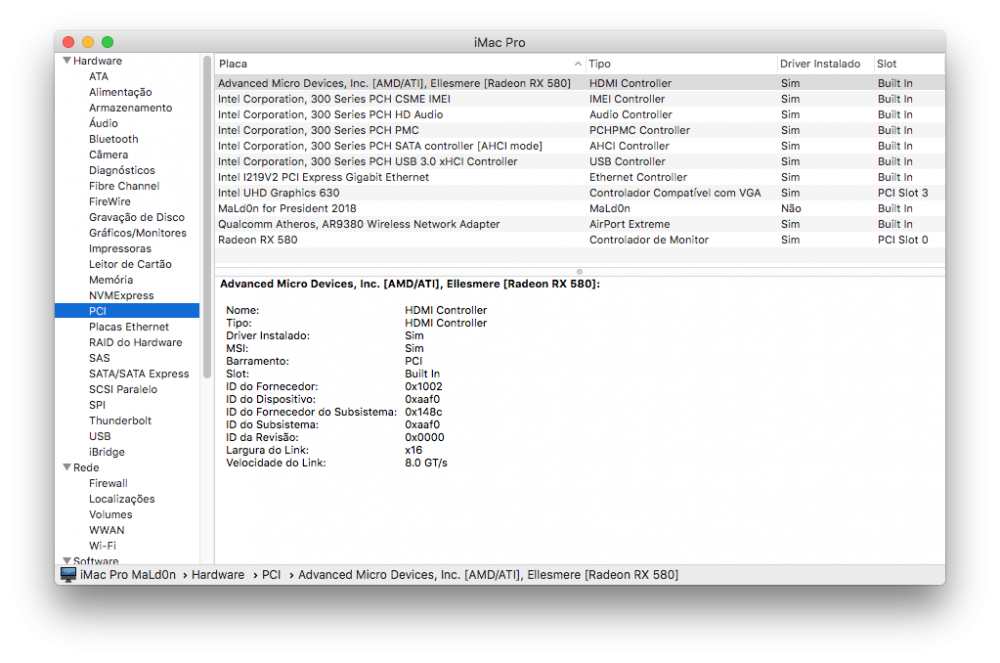Click the Placa column header
The height and width of the screenshot is (663, 1000).
(233, 64)
